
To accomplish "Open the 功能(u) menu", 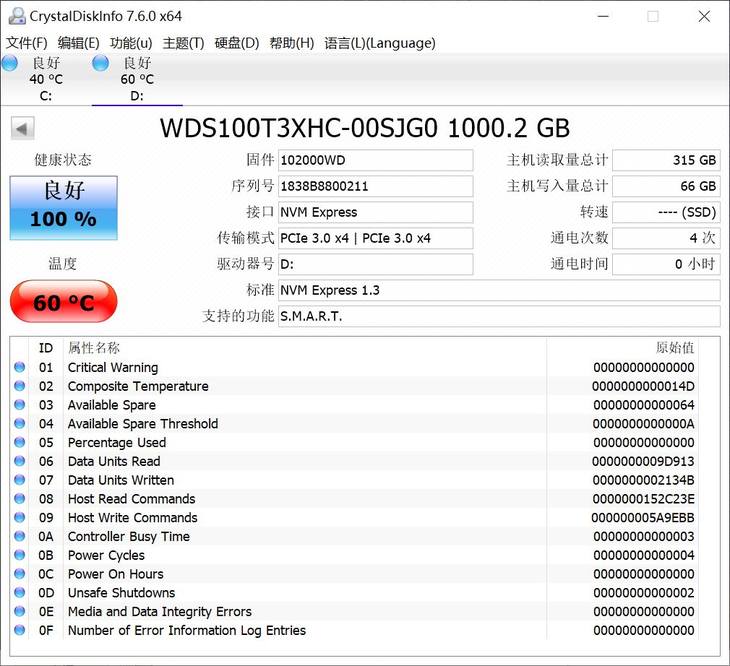I will (x=131, y=43).
